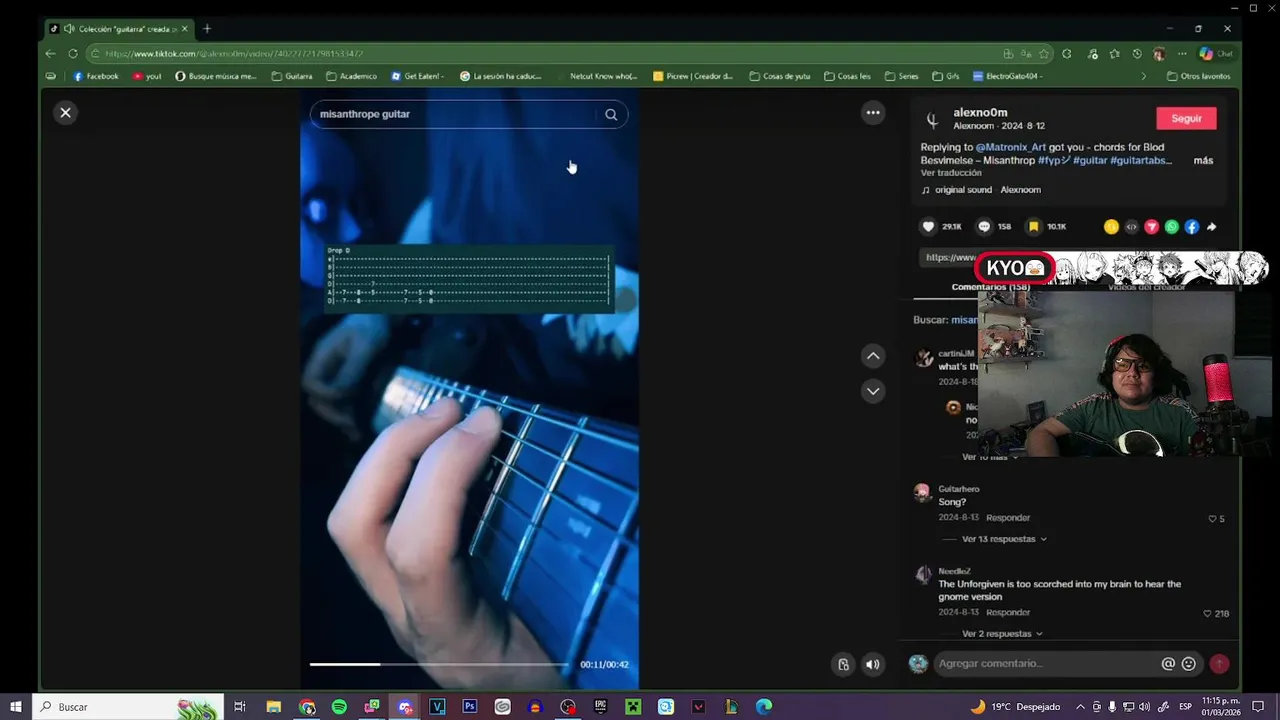Click the red send-to-friends icon
The height and width of the screenshot is (720, 1280).
1152,227
